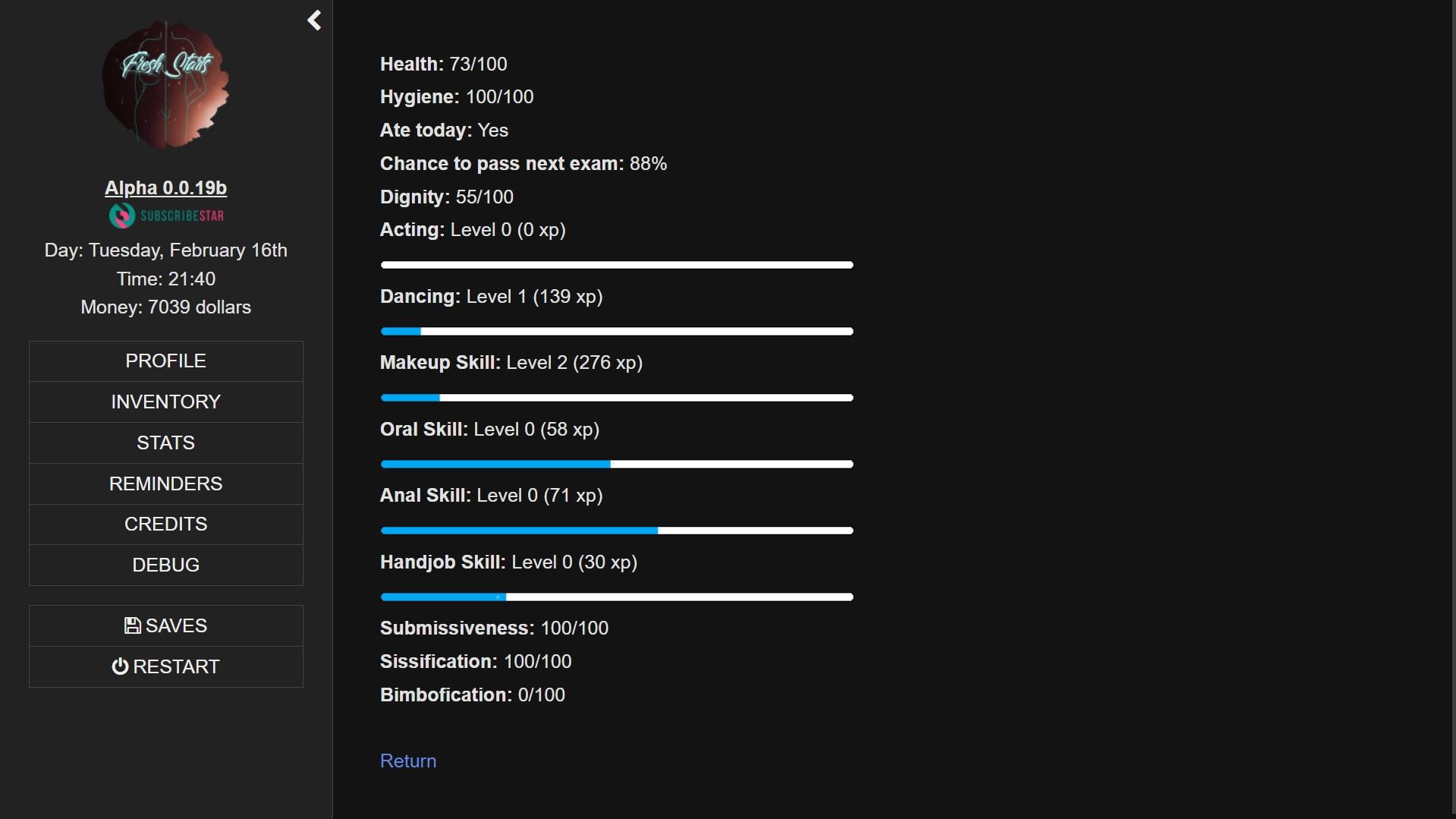This screenshot has height=819, width=1456.
Task: Open the REMINDERS page
Action: click(165, 484)
